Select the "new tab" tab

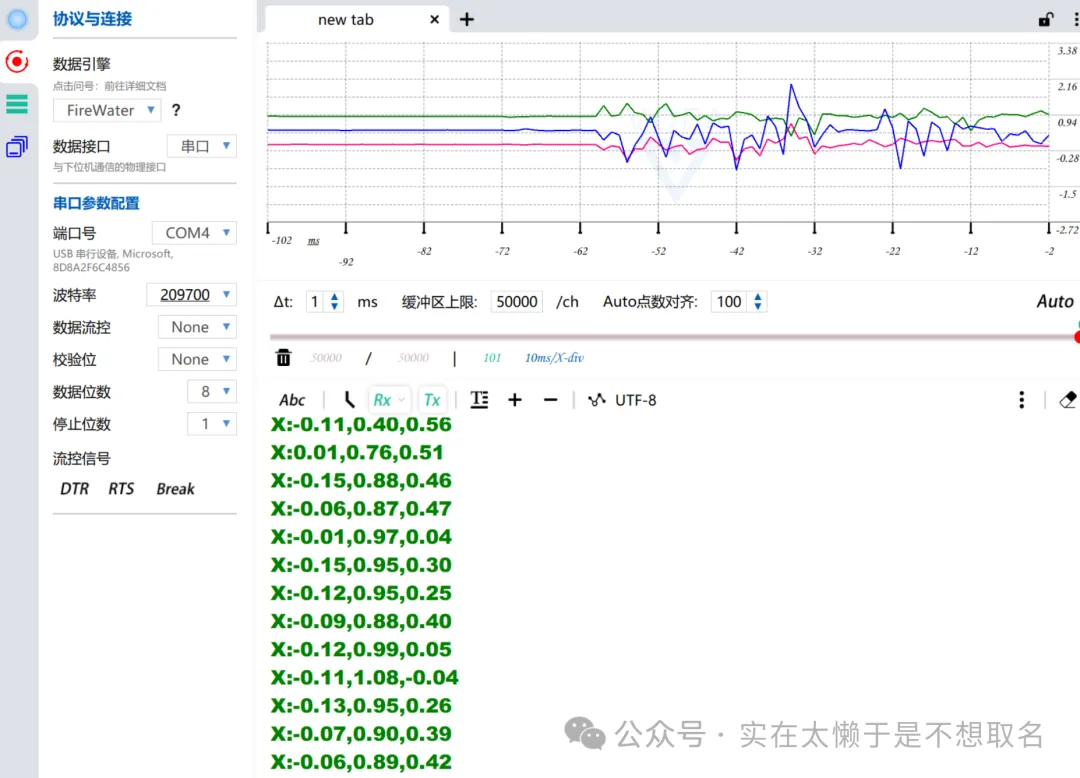coord(346,20)
